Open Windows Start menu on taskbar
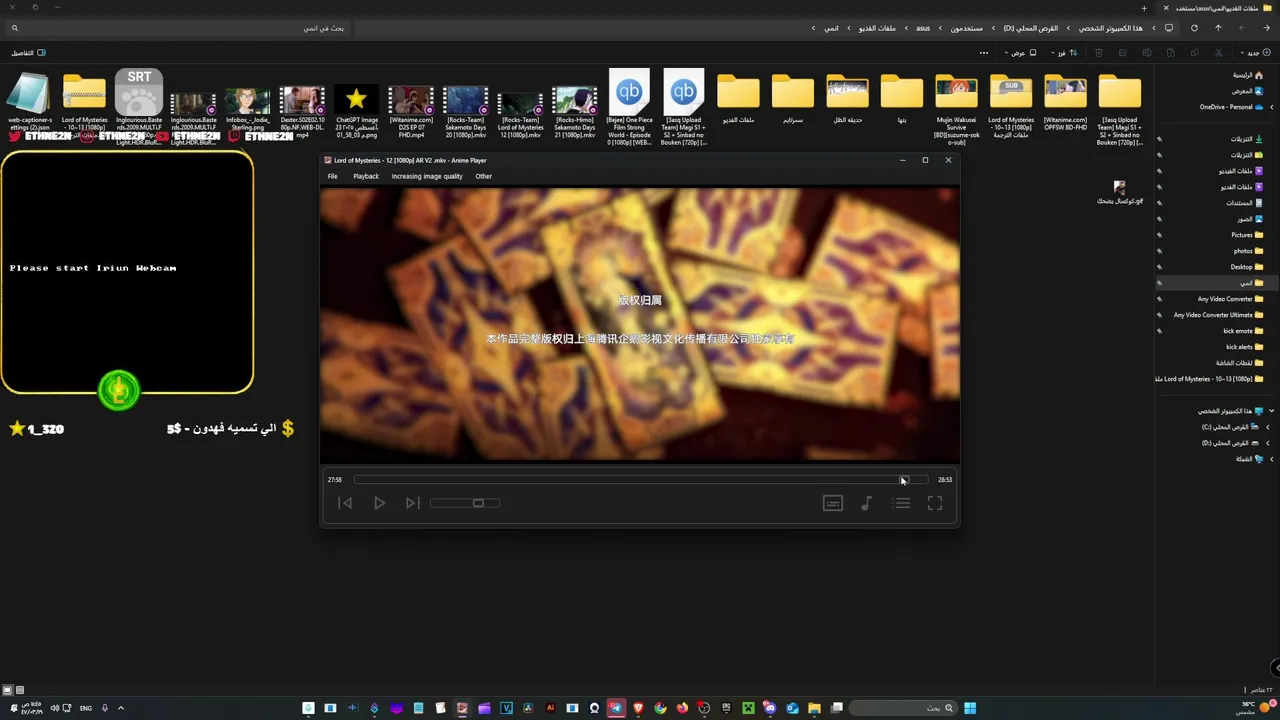Viewport: 1280px width, 720px height. point(969,708)
